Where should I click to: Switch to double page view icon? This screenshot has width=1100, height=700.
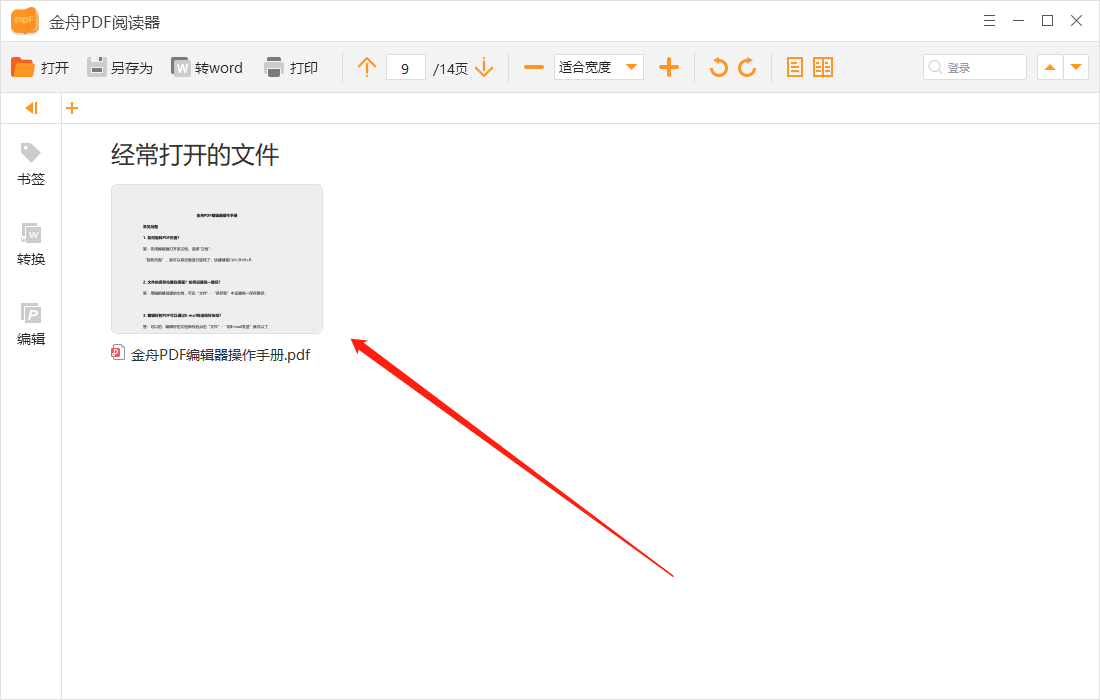(x=822, y=67)
